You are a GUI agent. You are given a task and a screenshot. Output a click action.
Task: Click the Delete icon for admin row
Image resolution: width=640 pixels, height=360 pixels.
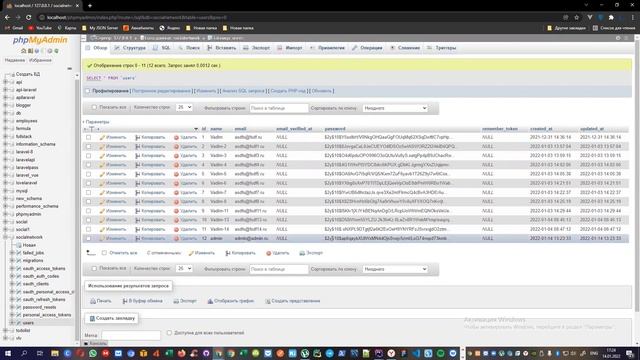(176, 239)
